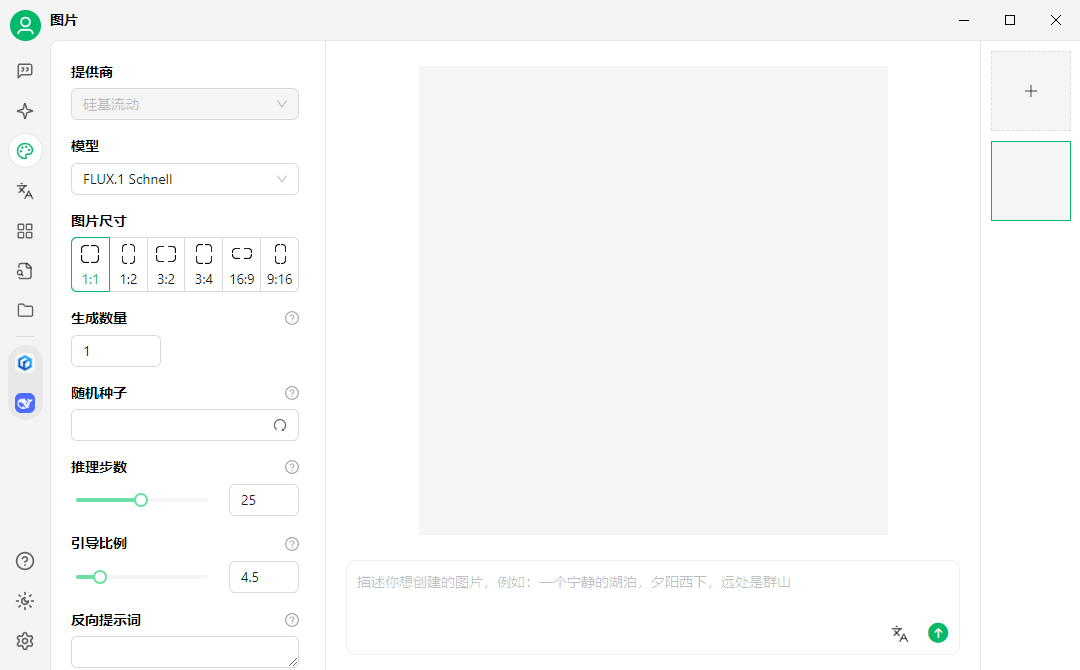Open the files folder icon in sidebar
The image size is (1080, 670).
[x=25, y=311]
